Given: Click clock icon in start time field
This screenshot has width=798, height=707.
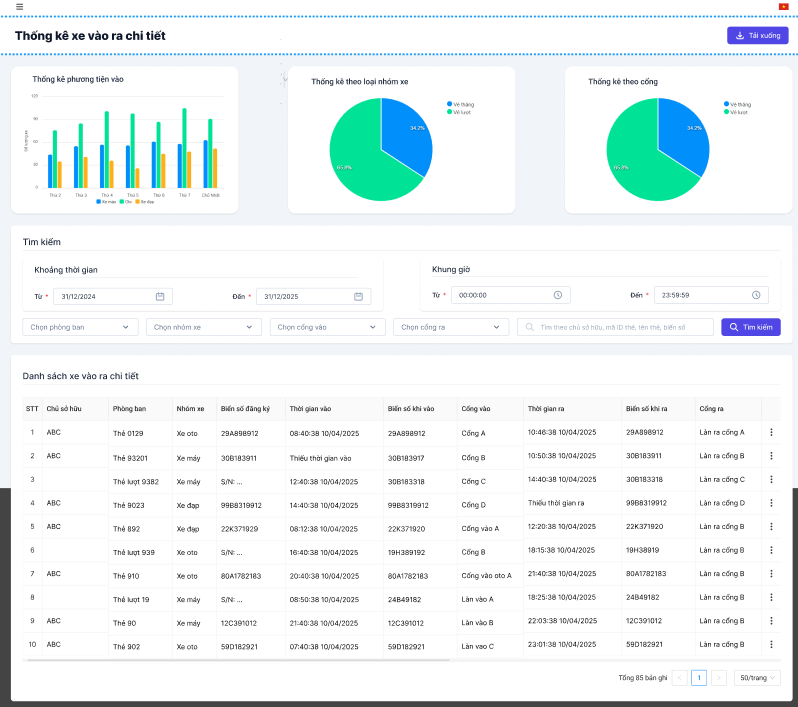Looking at the screenshot, I should tap(558, 295).
